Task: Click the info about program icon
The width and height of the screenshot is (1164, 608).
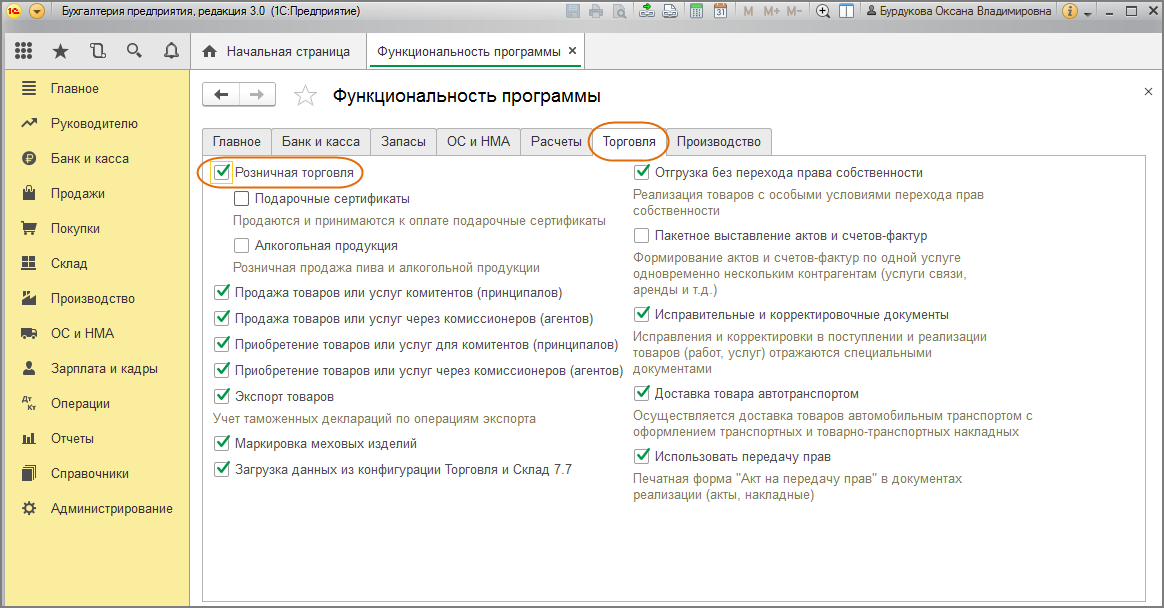Action: tap(1070, 11)
